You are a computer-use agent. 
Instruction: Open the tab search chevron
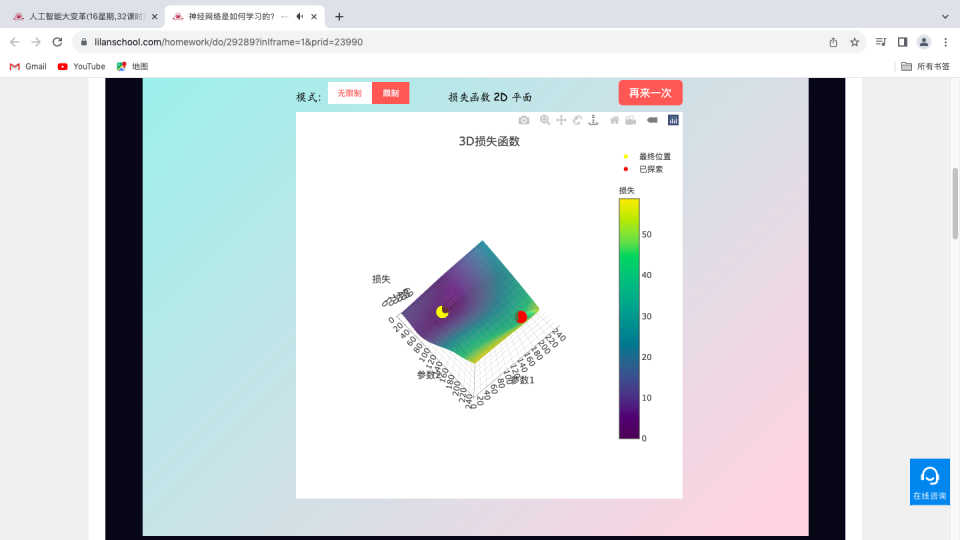(945, 17)
